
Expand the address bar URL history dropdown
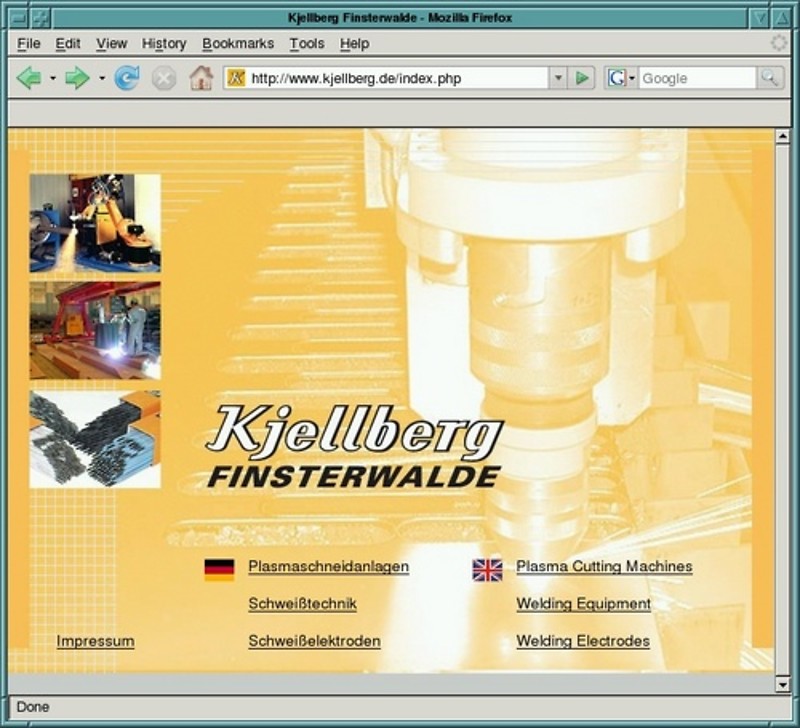pyautogui.click(x=558, y=78)
